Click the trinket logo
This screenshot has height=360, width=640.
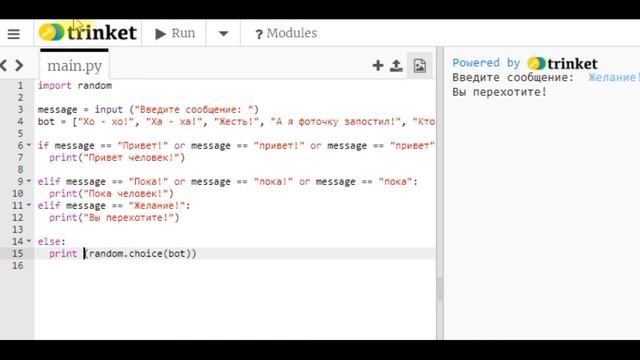click(88, 33)
